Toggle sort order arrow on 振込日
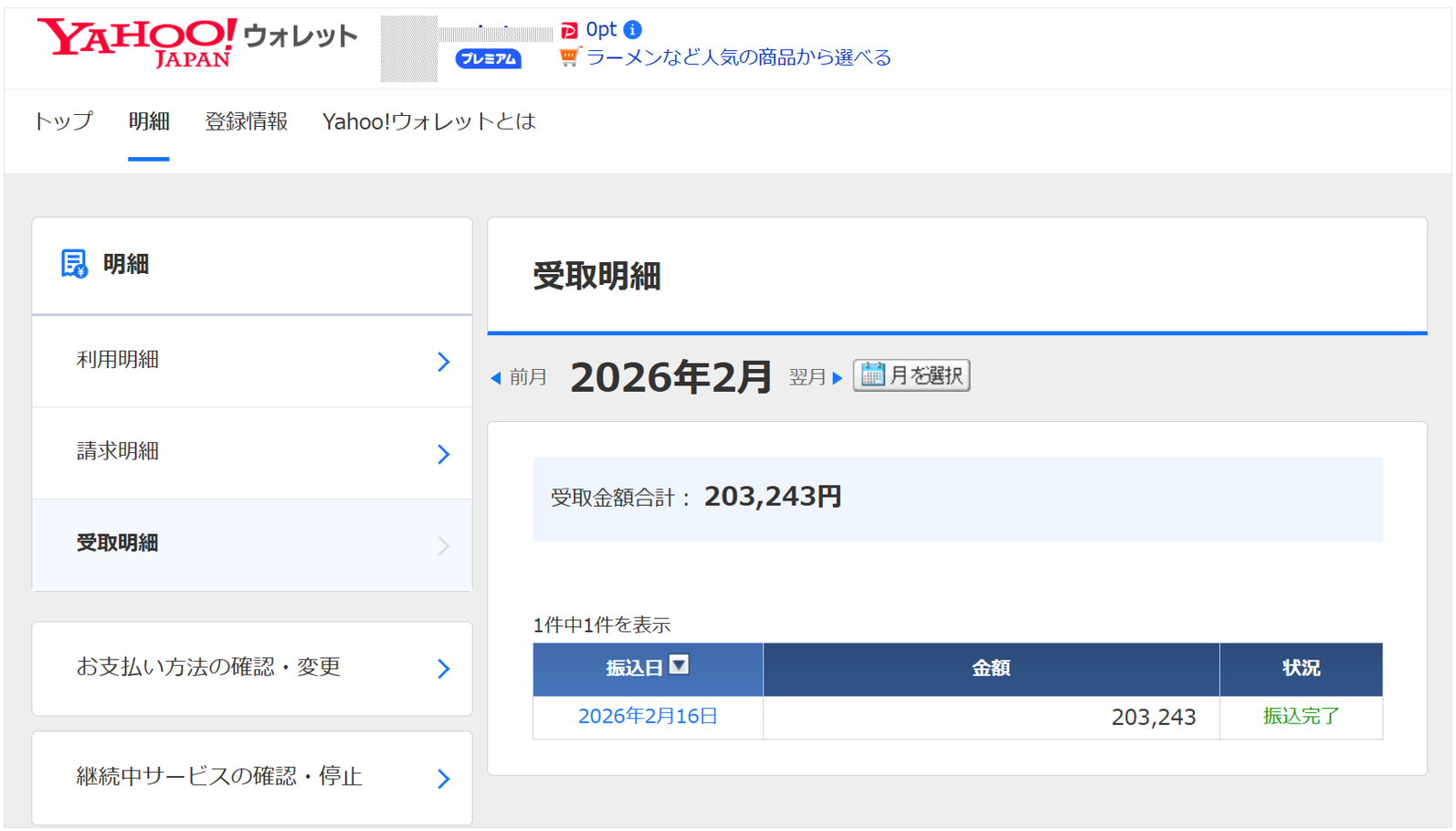Image resolution: width=1456 pixels, height=831 pixels. (679, 665)
